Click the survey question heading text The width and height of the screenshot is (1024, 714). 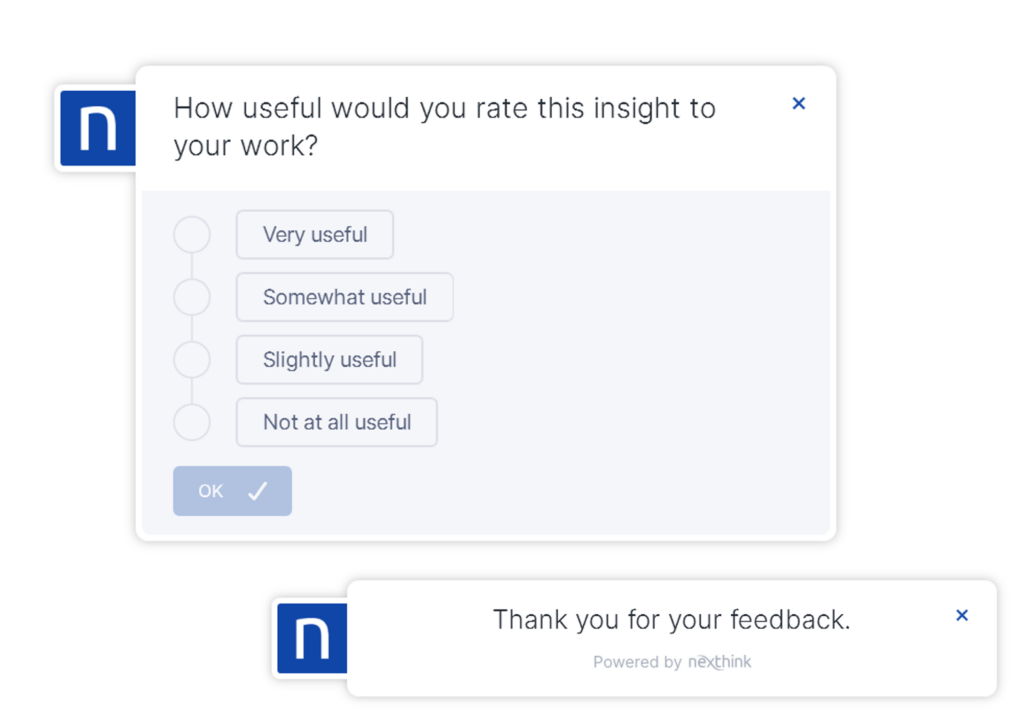(445, 127)
